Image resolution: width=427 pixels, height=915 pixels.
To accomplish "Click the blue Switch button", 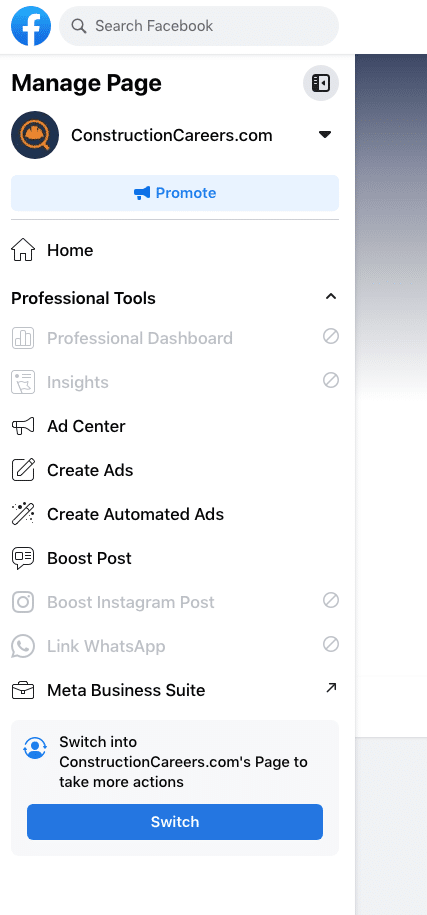I will (x=175, y=822).
